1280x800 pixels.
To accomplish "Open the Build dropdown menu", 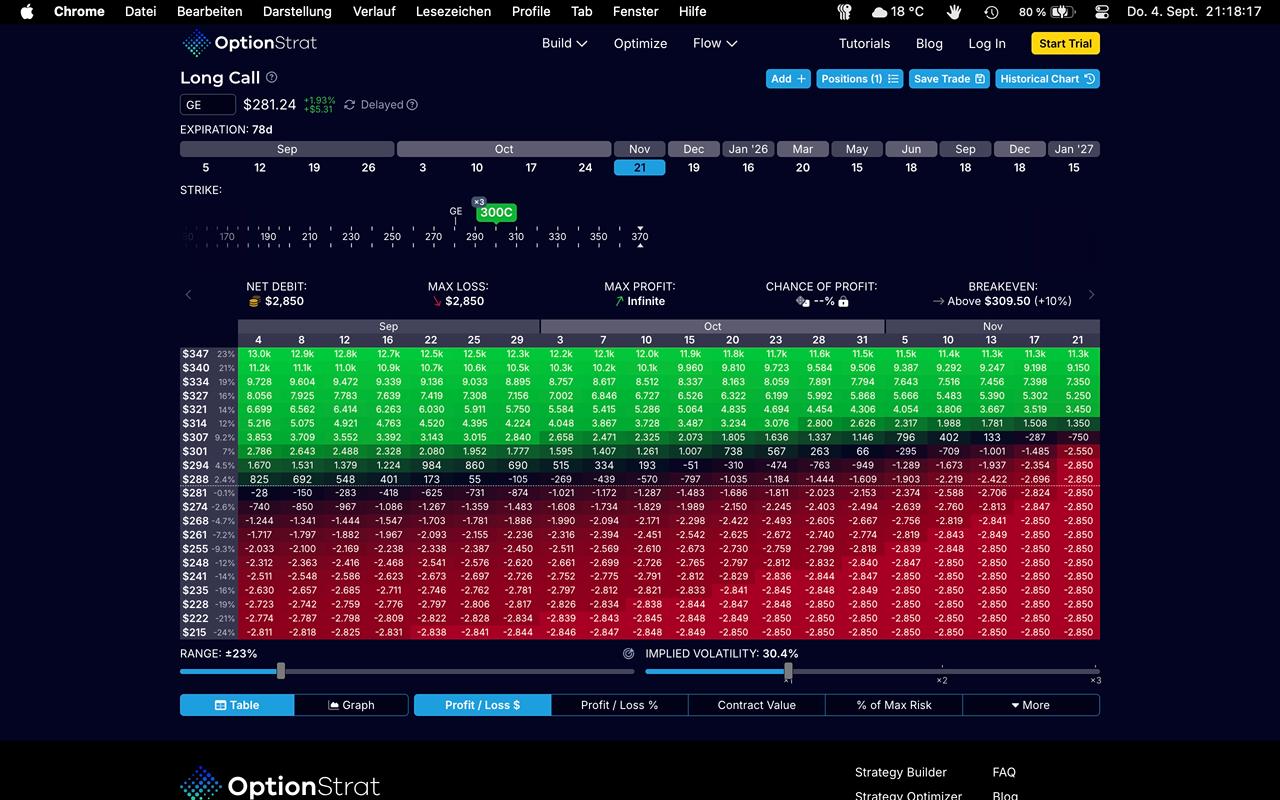I will [x=564, y=43].
